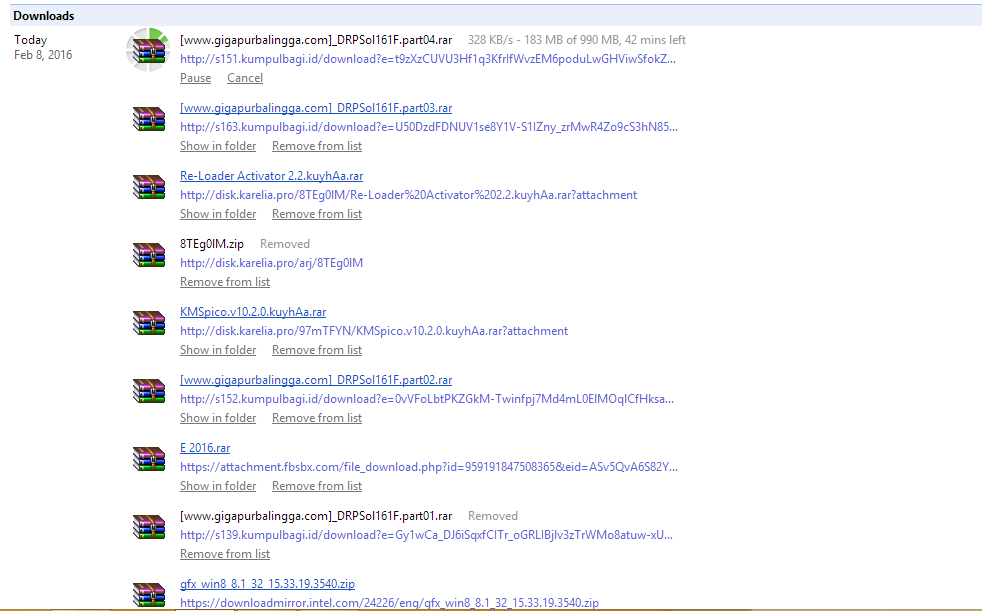The image size is (982, 611).
Task: Open the s163.kumpulbagi.id source URL
Action: point(429,126)
